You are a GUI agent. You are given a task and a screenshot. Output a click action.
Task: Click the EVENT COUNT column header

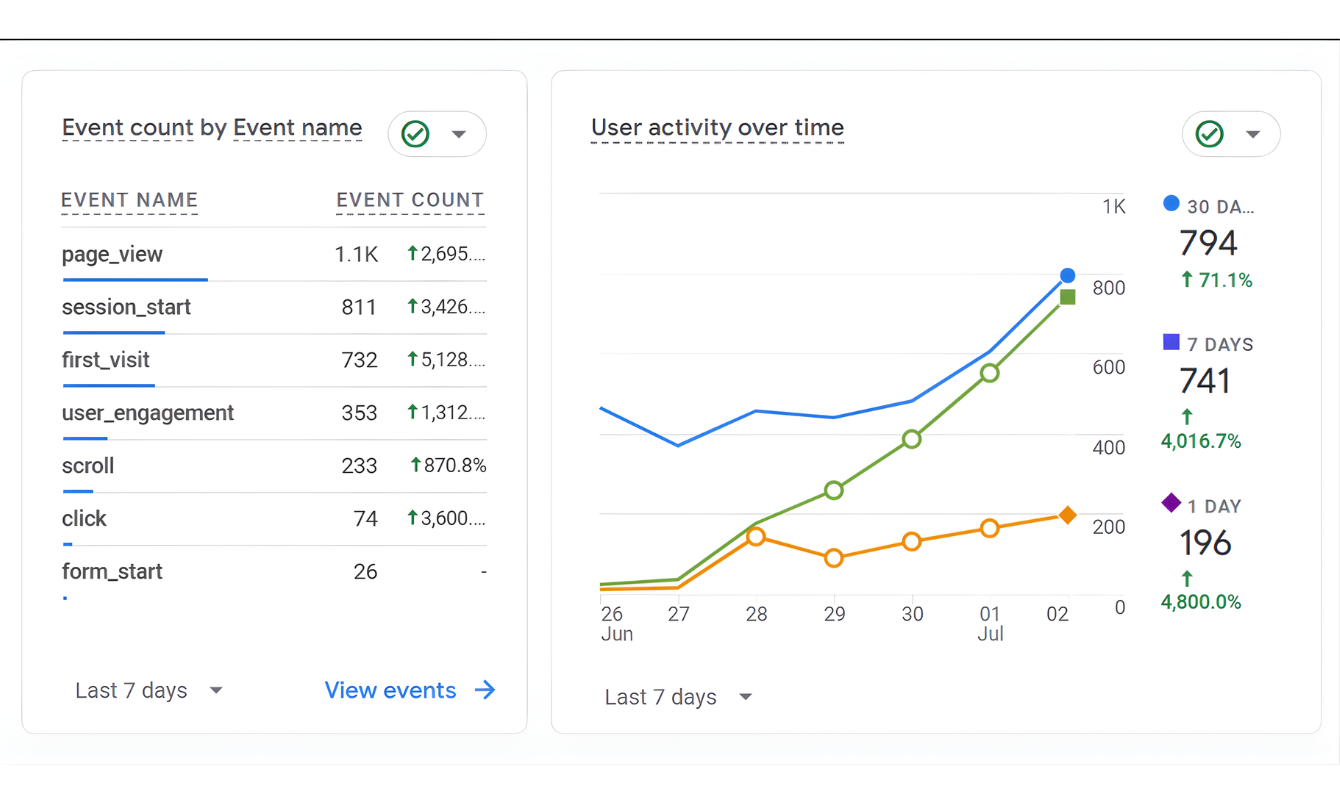point(410,200)
